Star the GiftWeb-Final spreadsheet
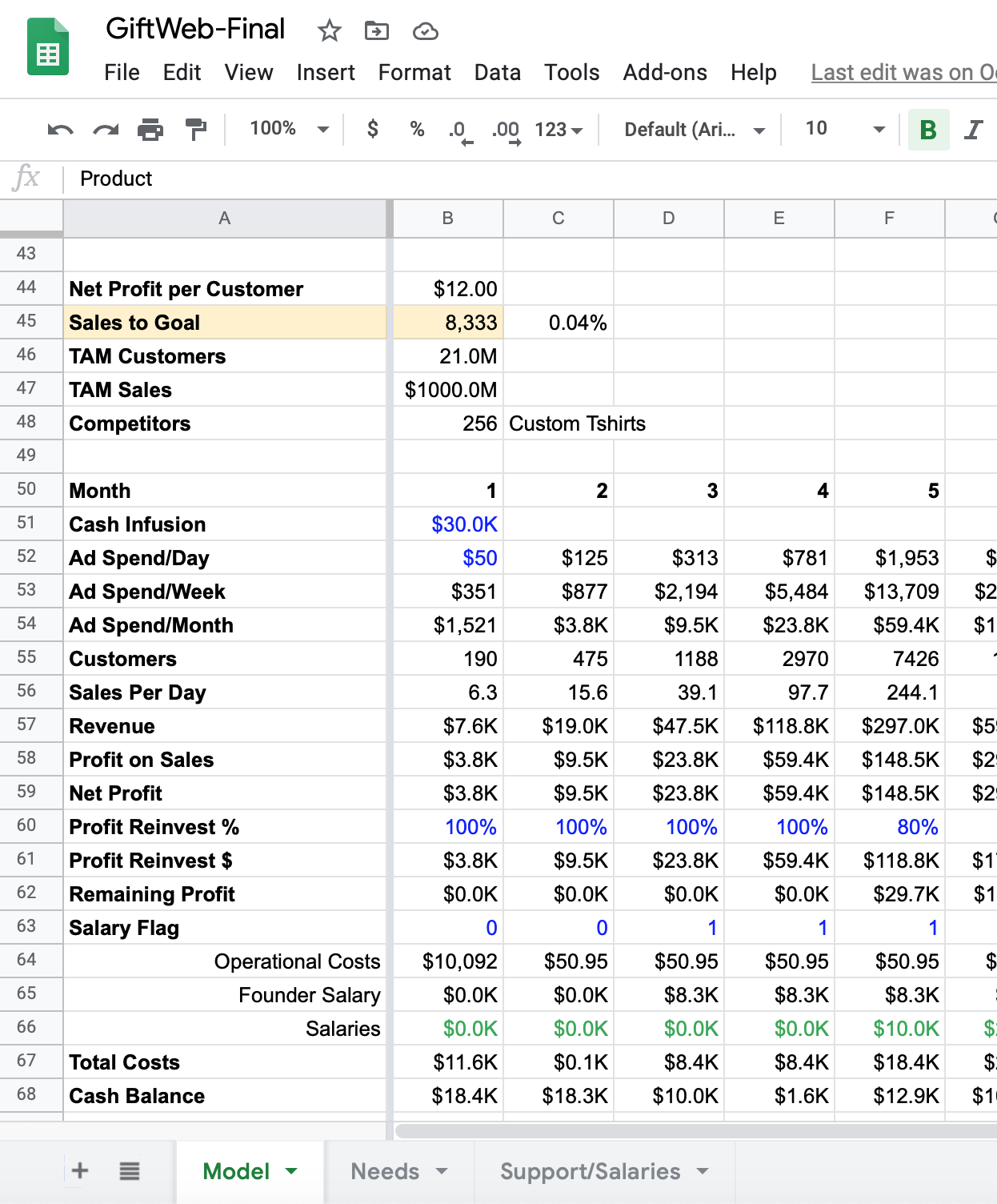 [328, 30]
